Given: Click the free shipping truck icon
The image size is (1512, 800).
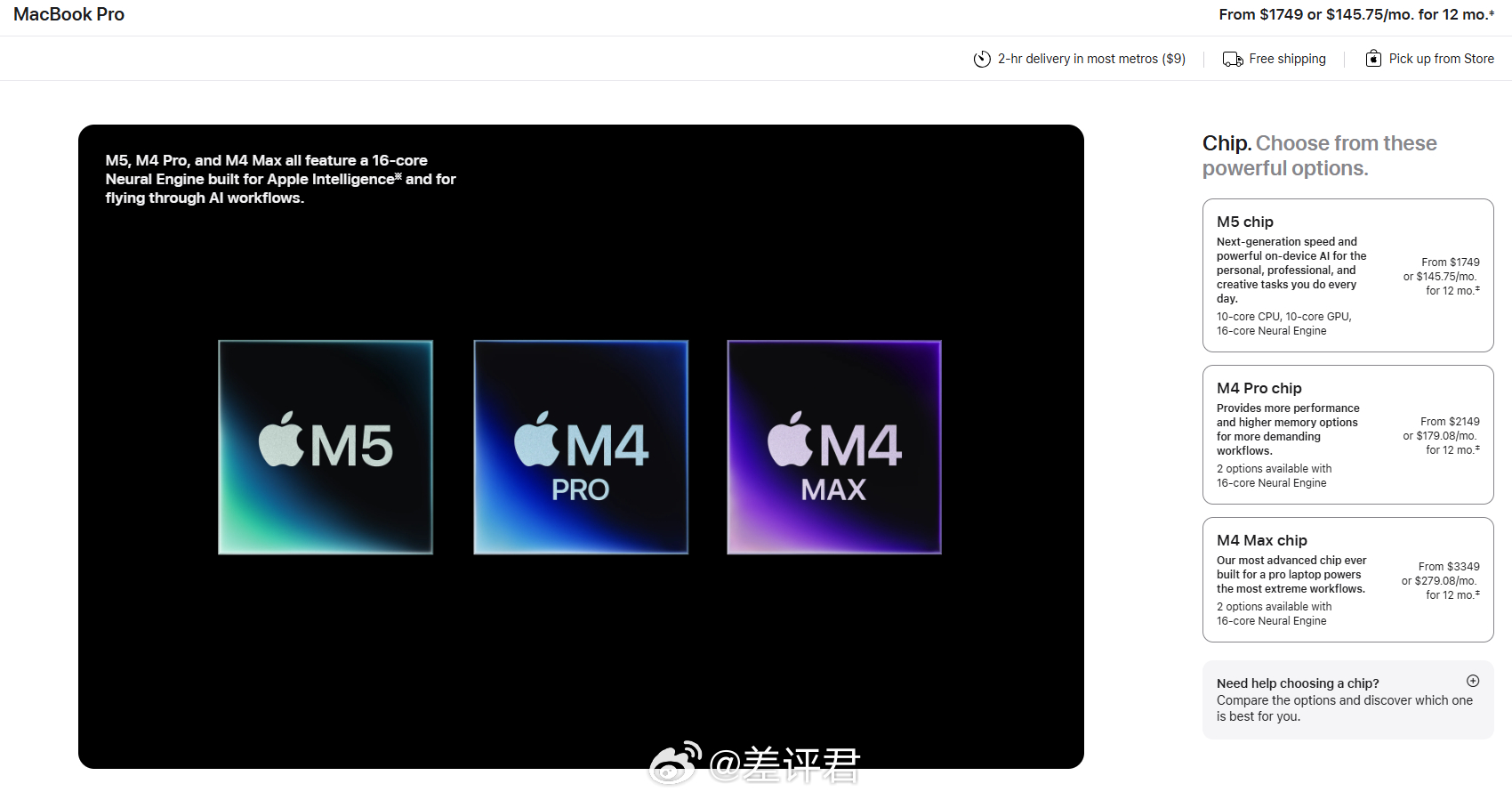Looking at the screenshot, I should coord(1233,59).
